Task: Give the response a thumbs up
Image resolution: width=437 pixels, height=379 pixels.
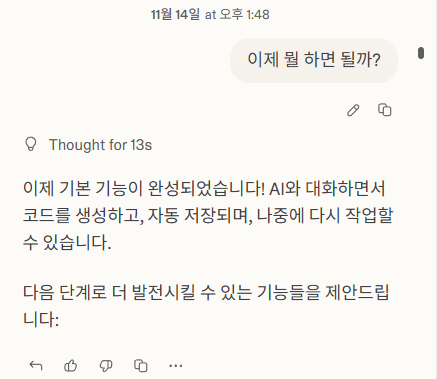Action: [70, 366]
